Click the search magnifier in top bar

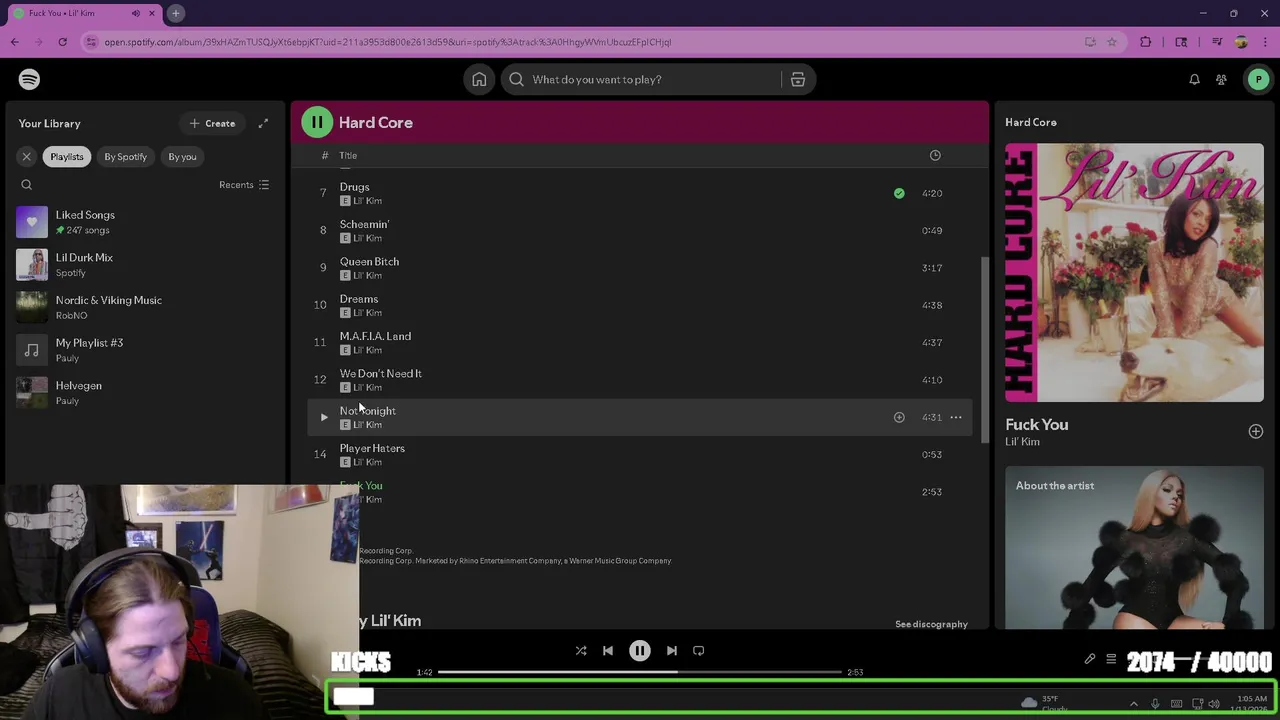pos(516,80)
